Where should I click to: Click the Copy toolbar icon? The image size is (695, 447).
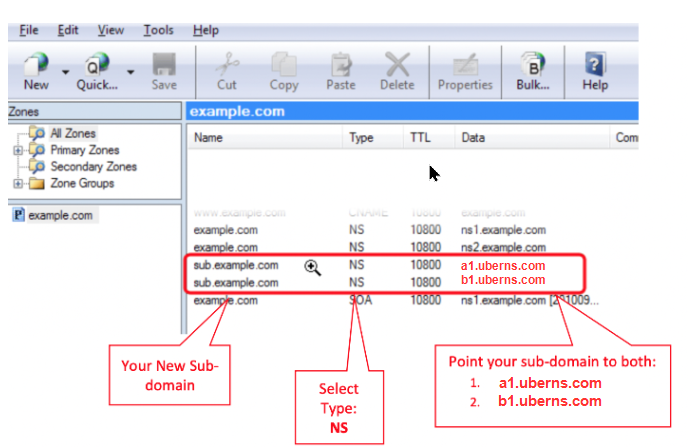pyautogui.click(x=284, y=65)
